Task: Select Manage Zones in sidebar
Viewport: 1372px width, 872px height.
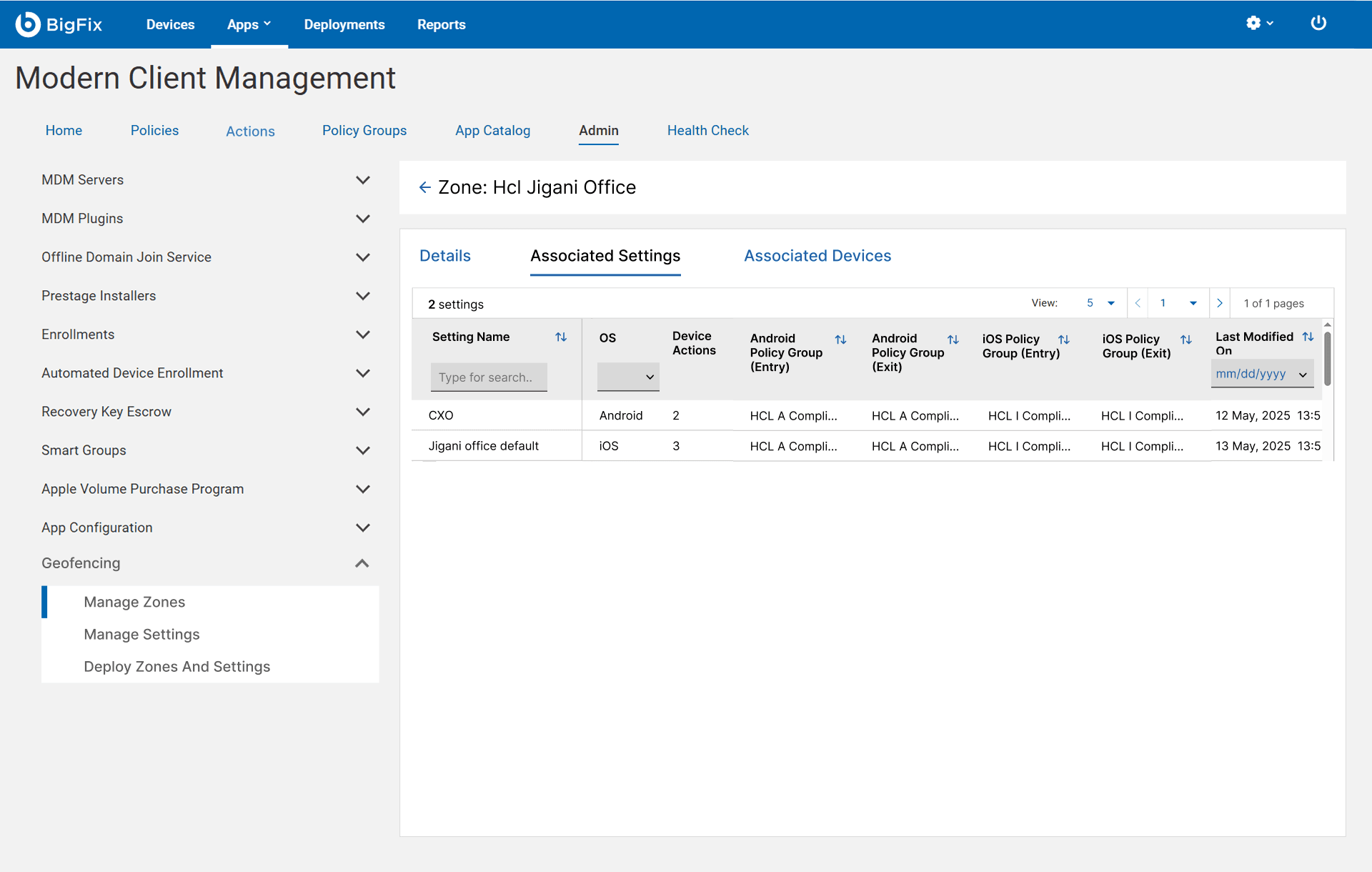Action: click(x=134, y=602)
